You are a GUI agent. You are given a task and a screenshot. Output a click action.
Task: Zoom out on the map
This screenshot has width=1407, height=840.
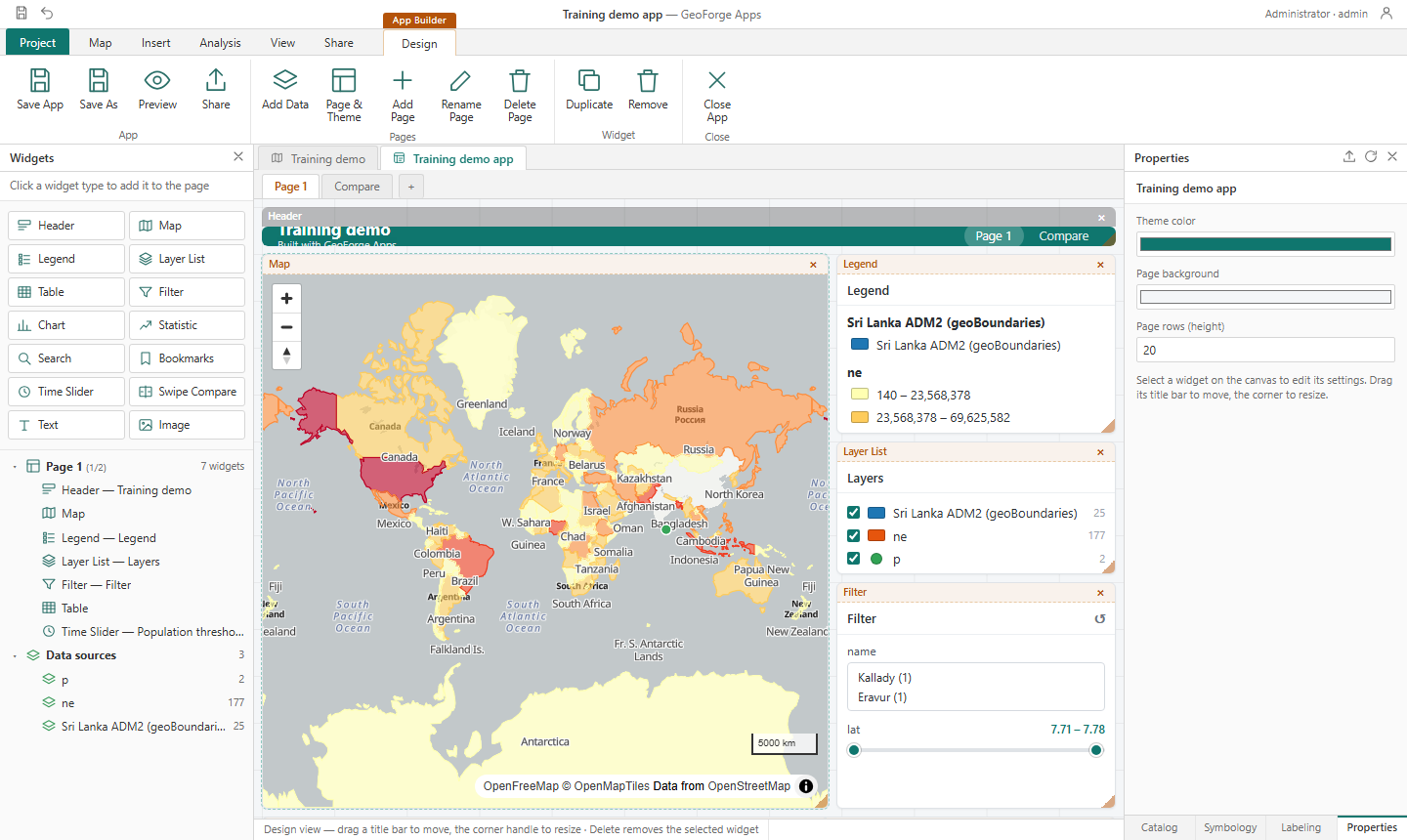click(286, 327)
